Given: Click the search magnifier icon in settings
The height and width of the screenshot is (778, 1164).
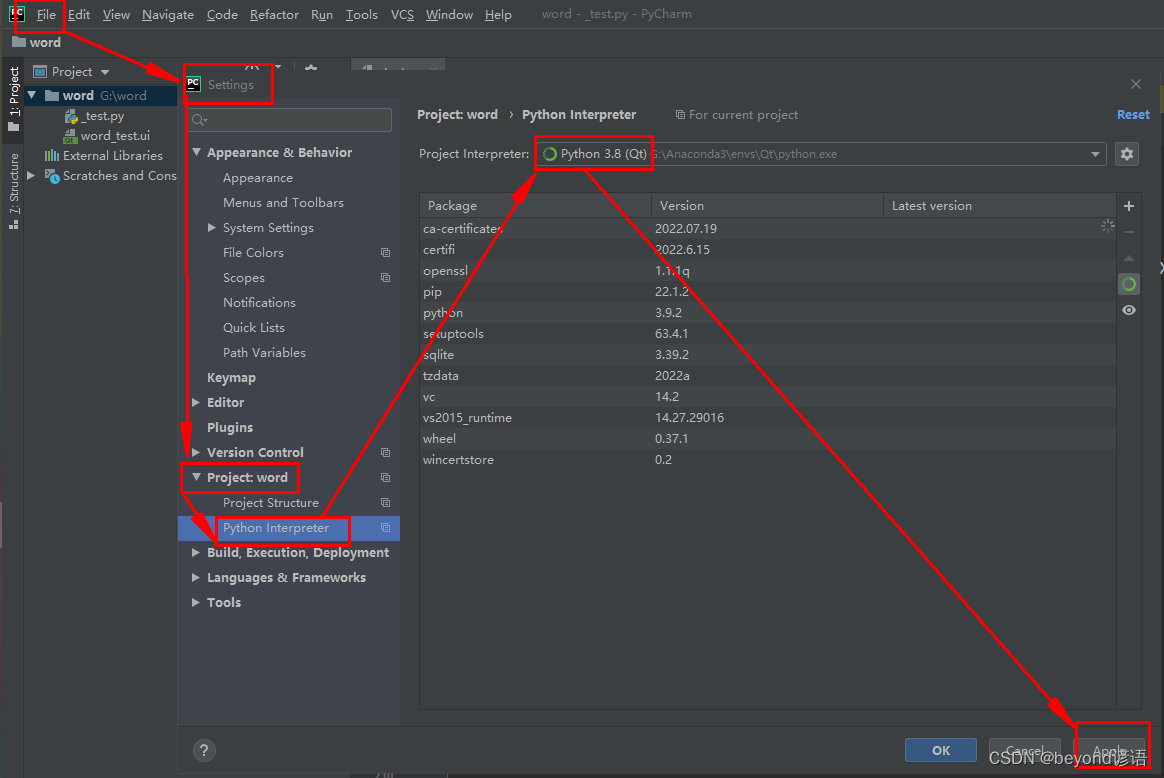Looking at the screenshot, I should coord(199,120).
